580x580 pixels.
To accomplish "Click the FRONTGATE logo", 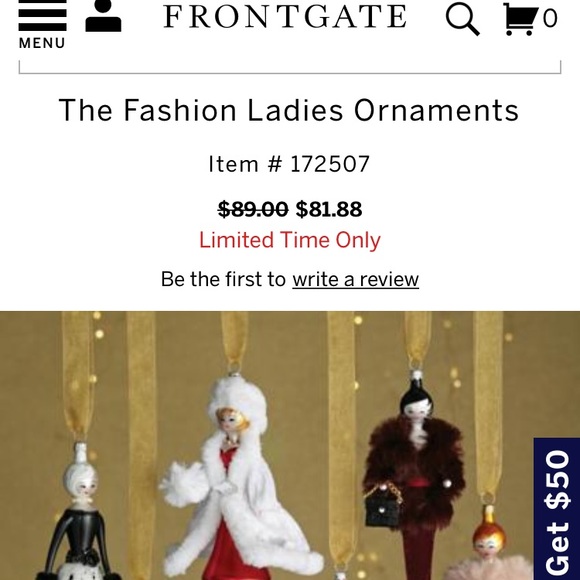I will (x=285, y=17).
